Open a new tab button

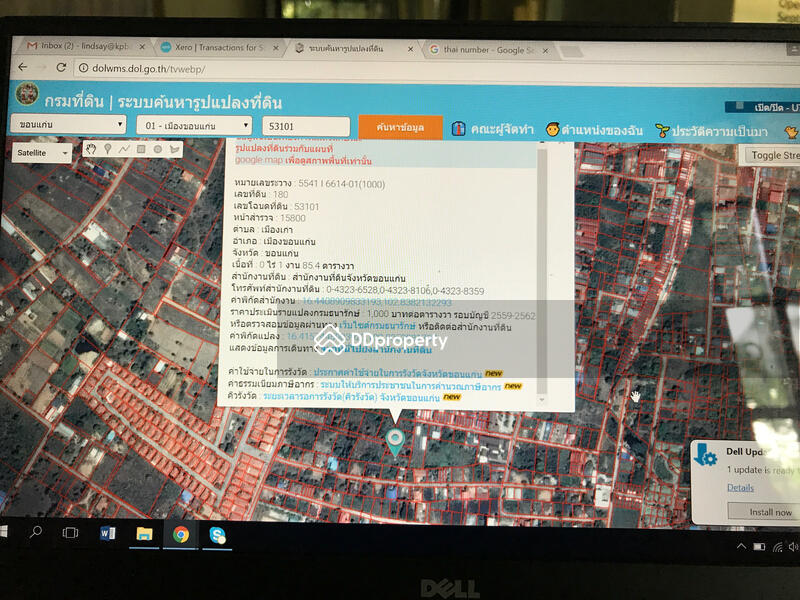[570, 51]
